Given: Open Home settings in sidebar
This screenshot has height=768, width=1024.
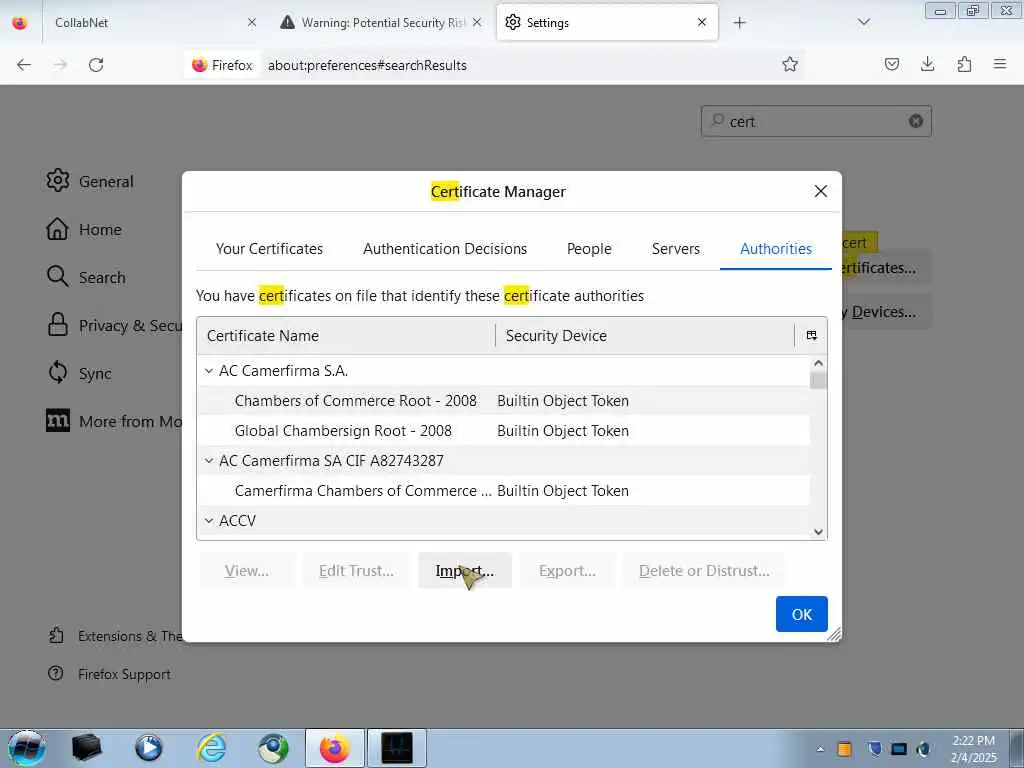Looking at the screenshot, I should click(x=84, y=229).
